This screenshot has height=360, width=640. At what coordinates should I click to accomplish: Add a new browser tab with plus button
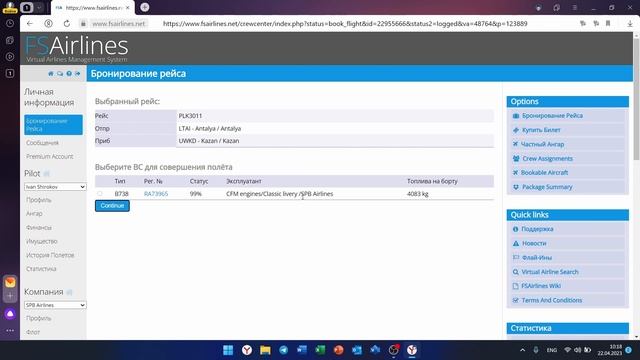[144, 7]
